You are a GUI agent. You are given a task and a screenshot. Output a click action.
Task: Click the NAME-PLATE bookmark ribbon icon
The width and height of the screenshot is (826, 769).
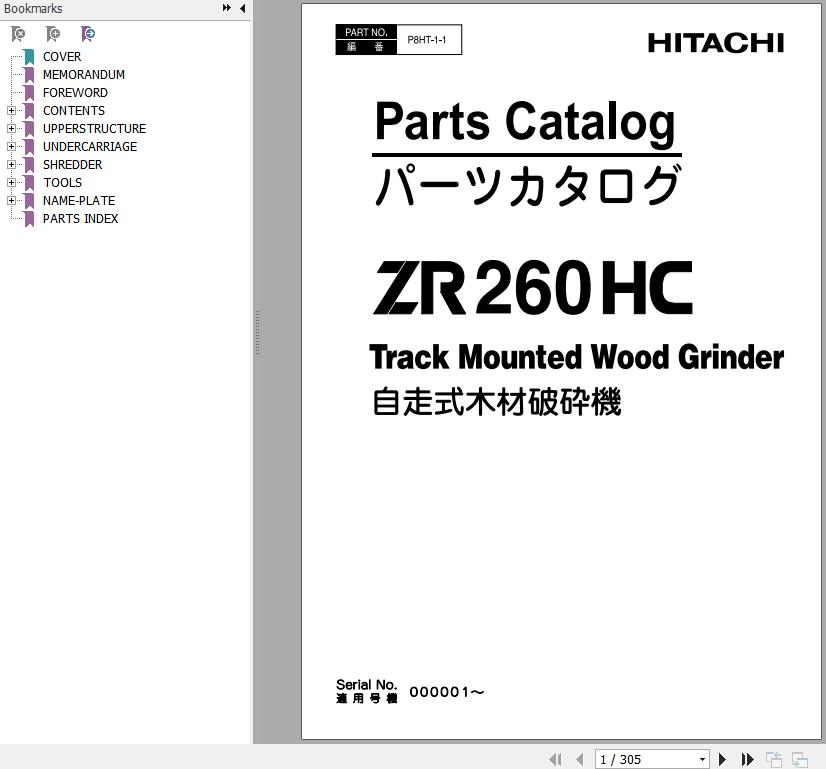30,201
